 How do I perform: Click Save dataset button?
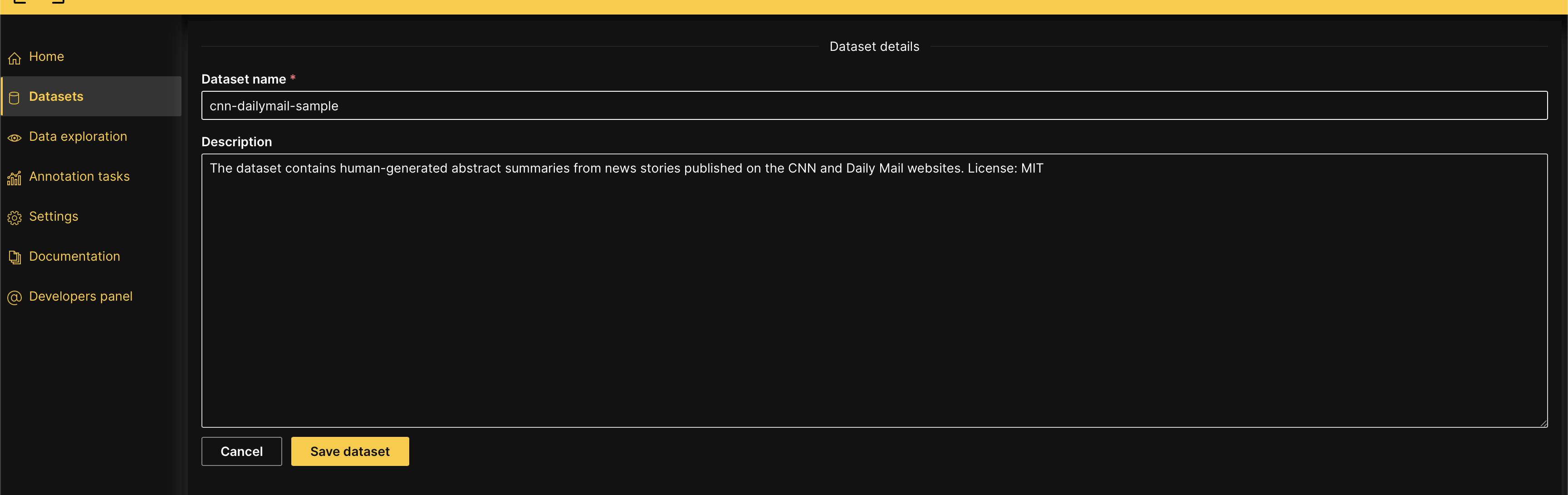(349, 451)
